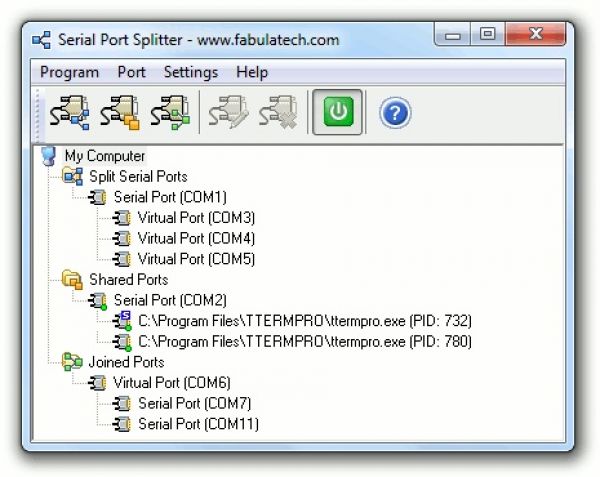Select Virtual Port (COM6) label
Screen dimensions: 600x477
pos(171,383)
